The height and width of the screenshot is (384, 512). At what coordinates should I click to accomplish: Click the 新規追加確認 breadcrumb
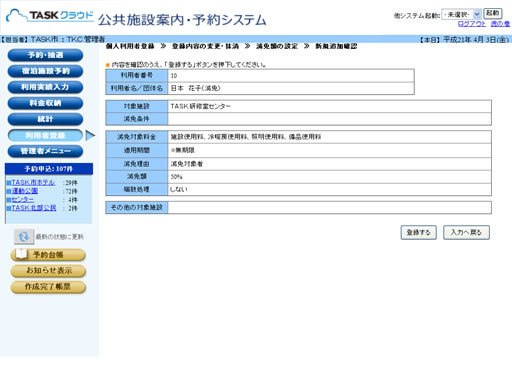tap(336, 46)
